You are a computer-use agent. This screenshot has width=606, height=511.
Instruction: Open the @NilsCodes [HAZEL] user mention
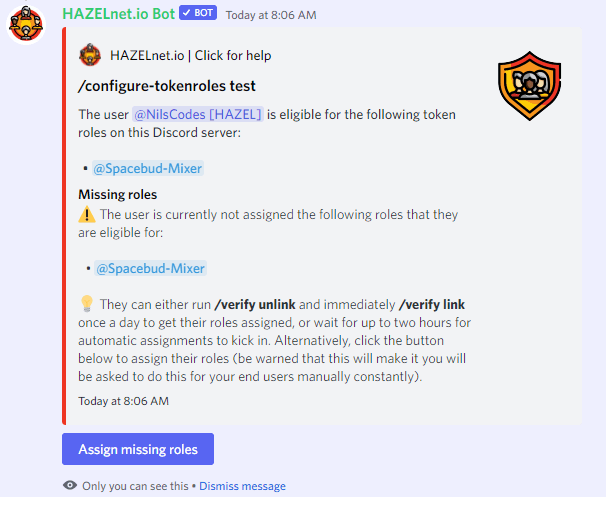(x=198, y=114)
